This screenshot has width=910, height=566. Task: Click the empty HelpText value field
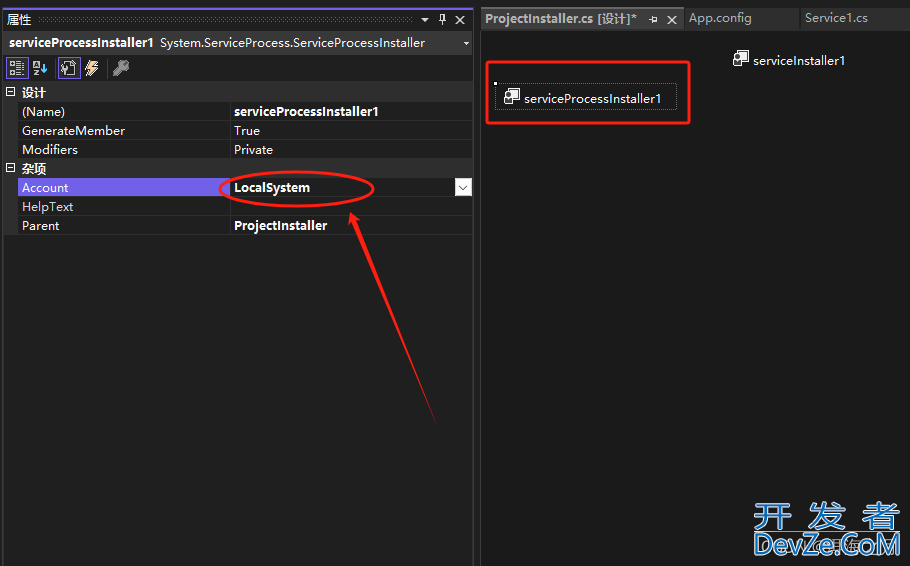(x=351, y=207)
